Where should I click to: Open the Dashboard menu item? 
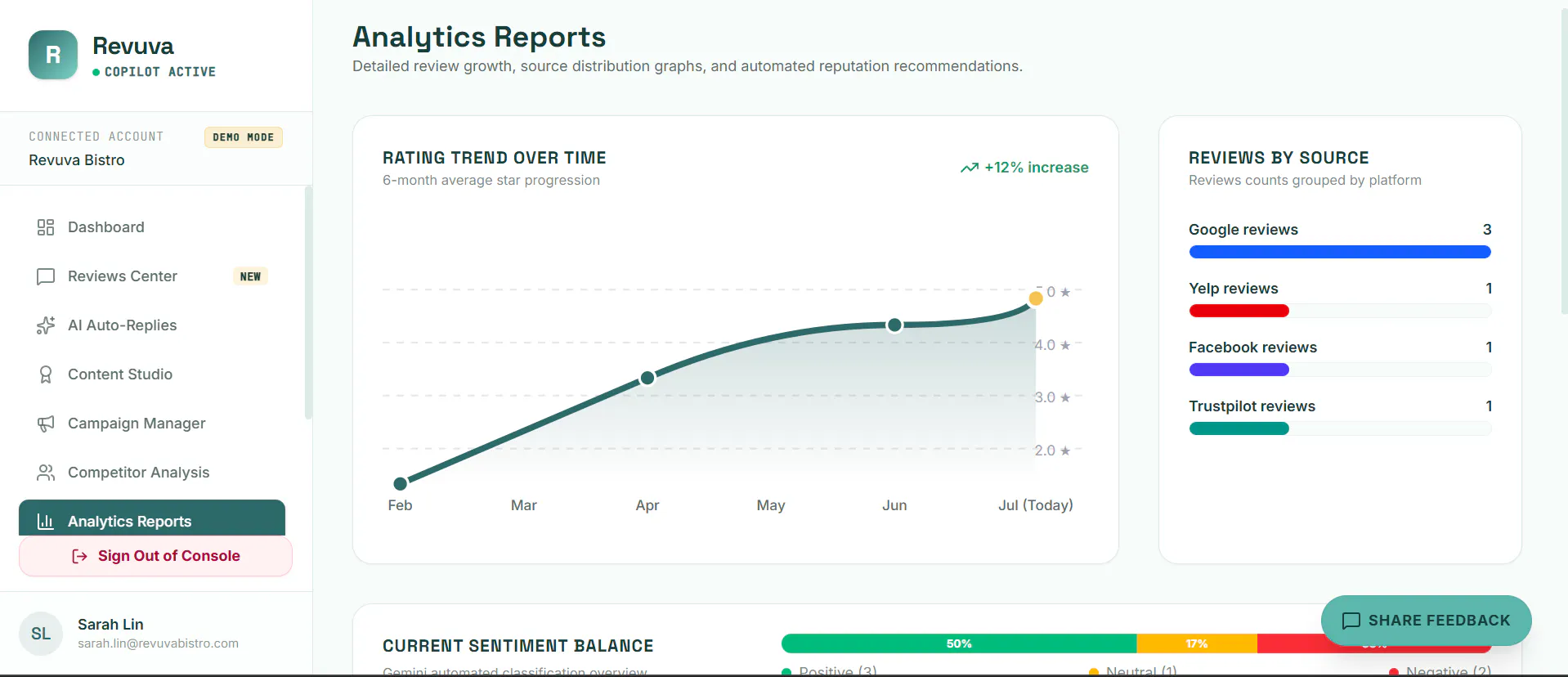152,227
